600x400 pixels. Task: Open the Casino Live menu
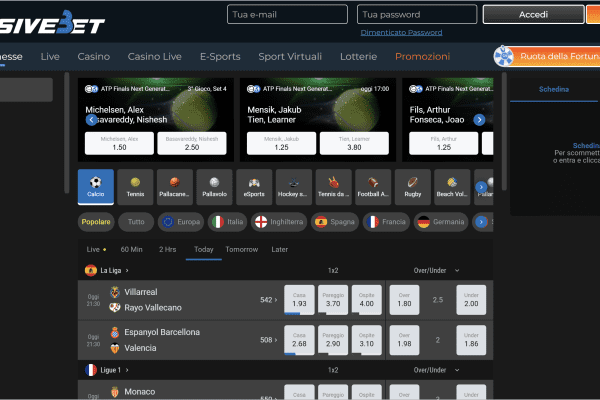coord(155,57)
